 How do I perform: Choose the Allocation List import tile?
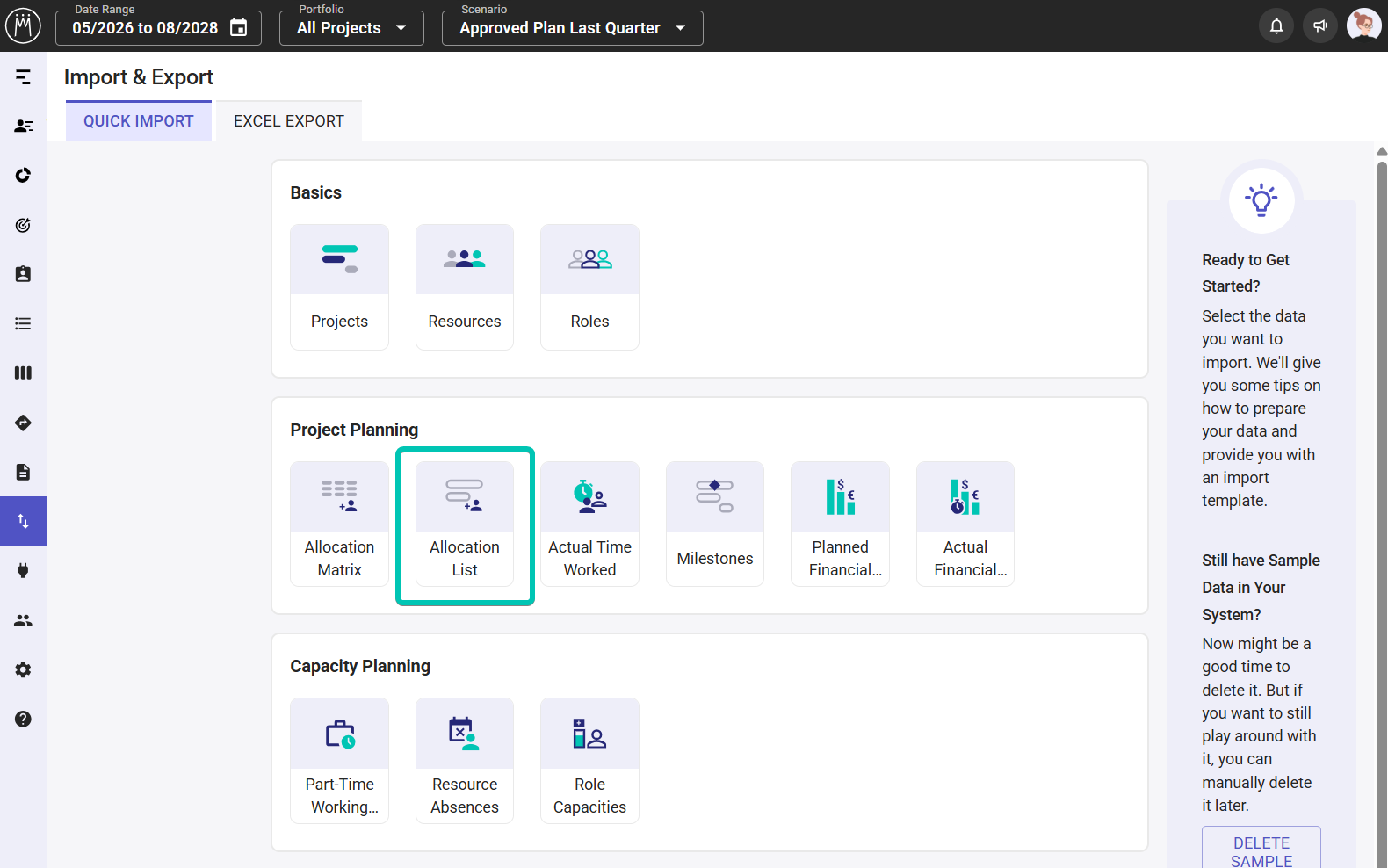click(465, 524)
